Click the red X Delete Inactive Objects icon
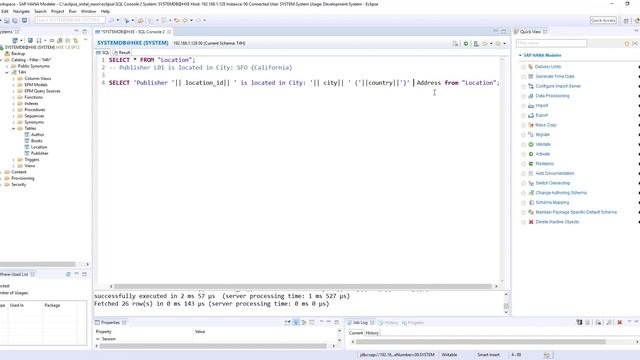 pyautogui.click(x=531, y=222)
